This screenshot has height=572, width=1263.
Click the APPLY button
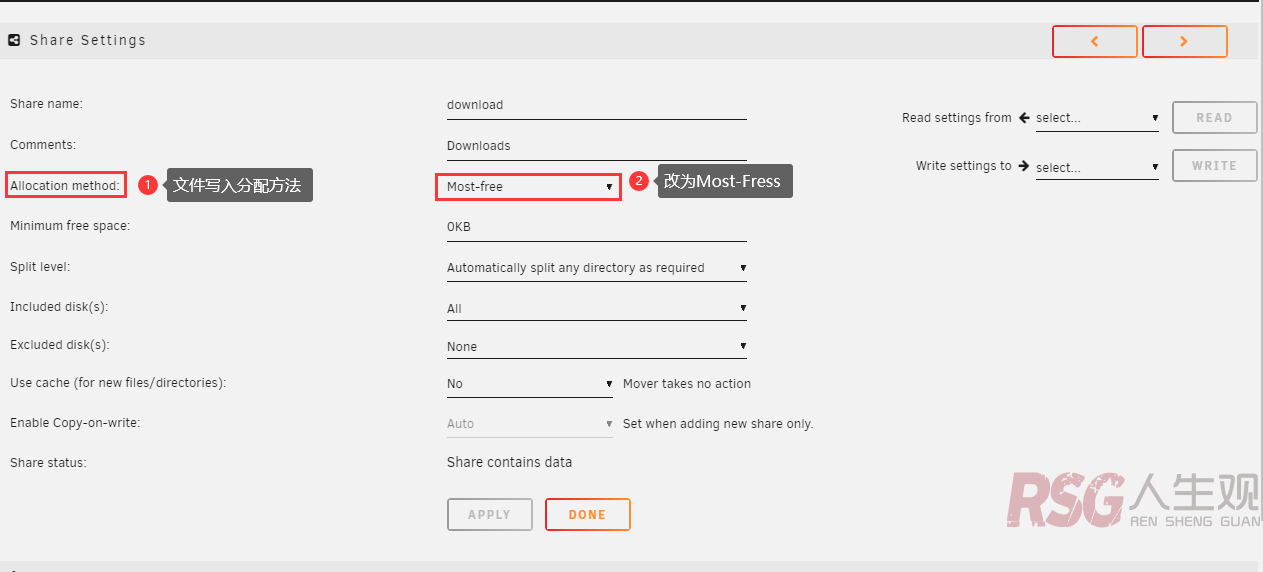coord(490,515)
